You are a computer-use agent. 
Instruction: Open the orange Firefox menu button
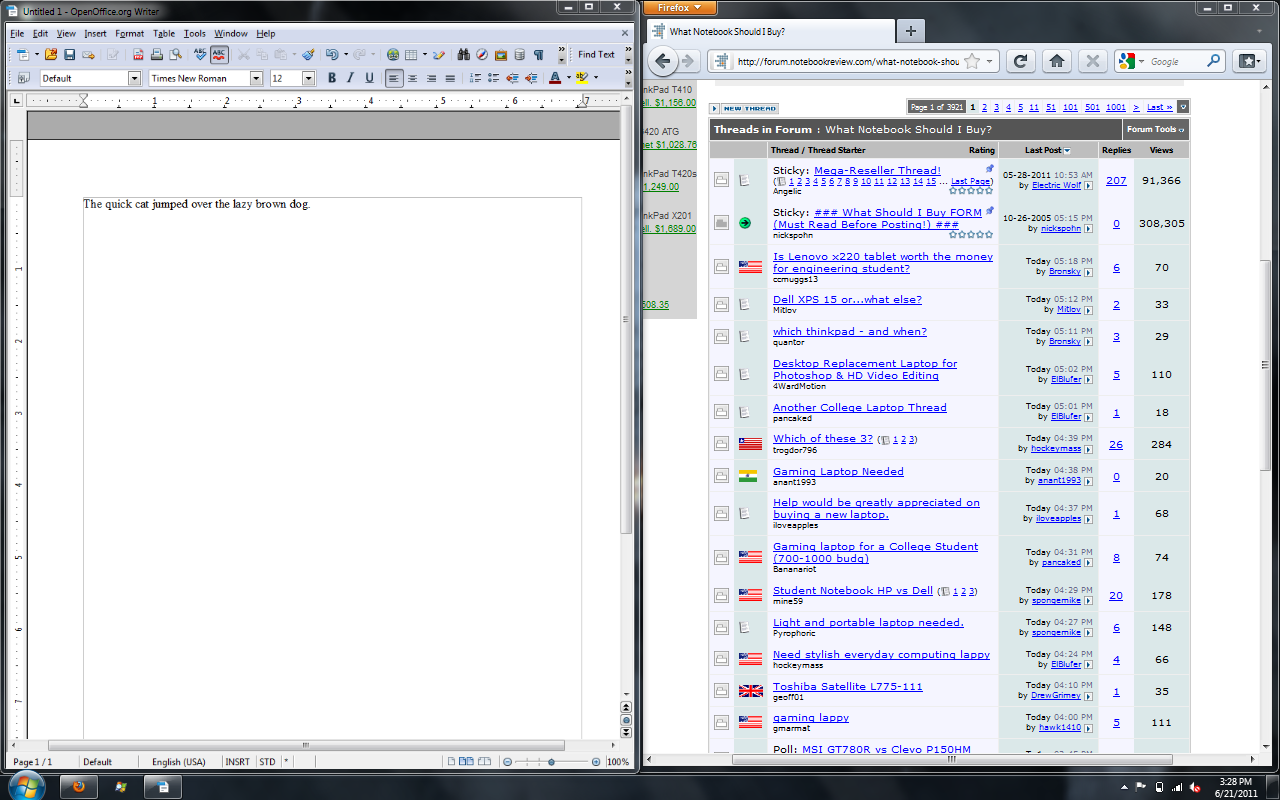coord(681,8)
